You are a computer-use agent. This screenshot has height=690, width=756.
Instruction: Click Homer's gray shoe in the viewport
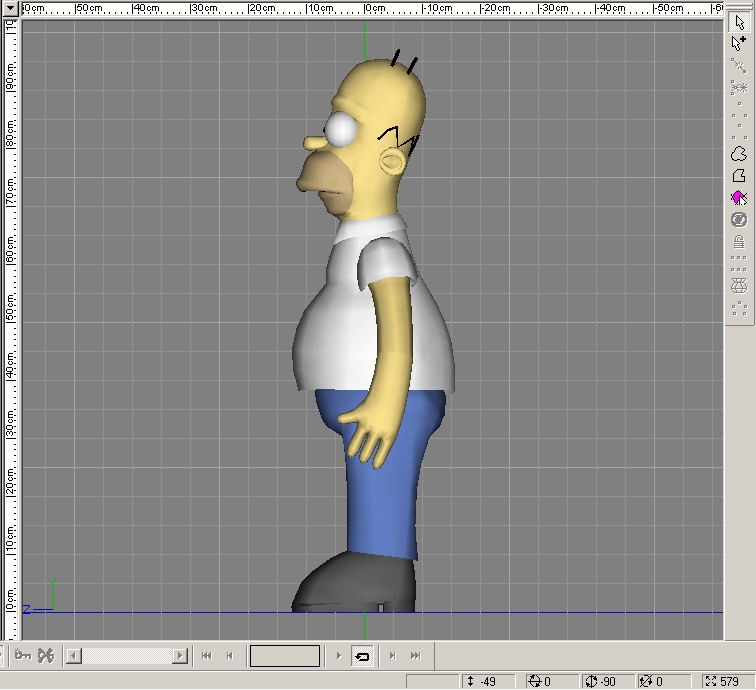354,582
